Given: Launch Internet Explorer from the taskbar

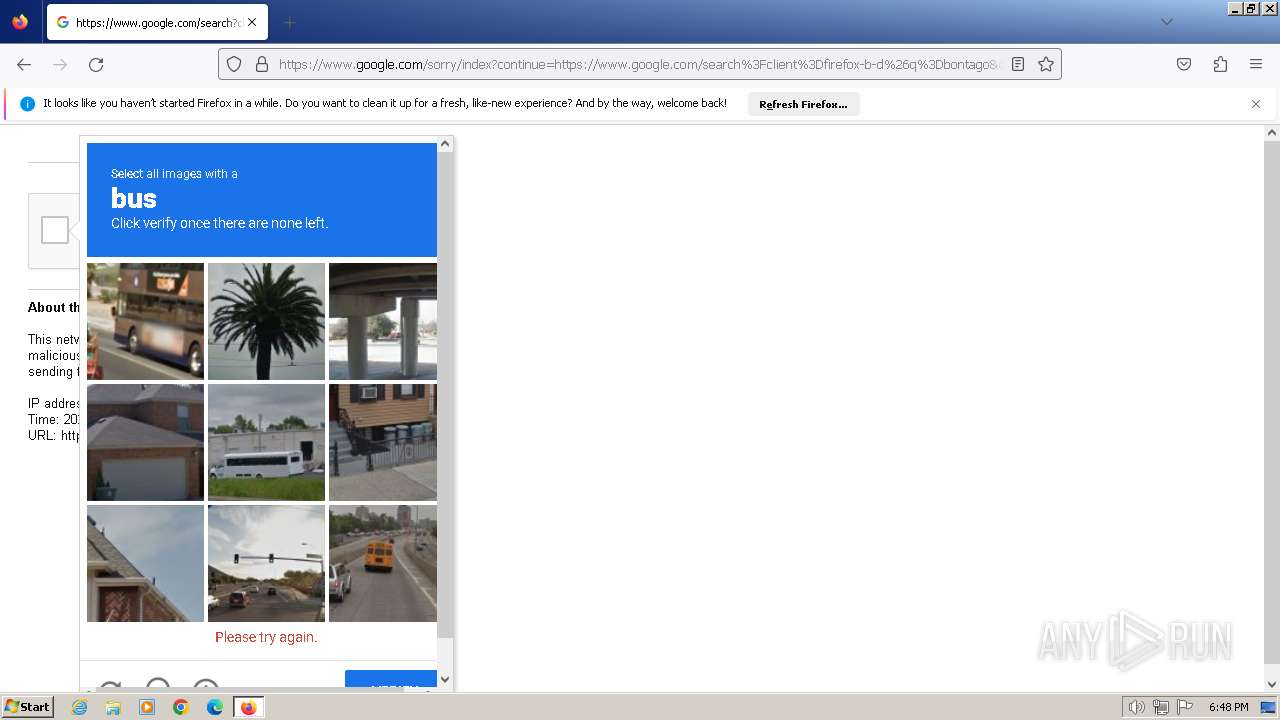Looking at the screenshot, I should coord(79,707).
